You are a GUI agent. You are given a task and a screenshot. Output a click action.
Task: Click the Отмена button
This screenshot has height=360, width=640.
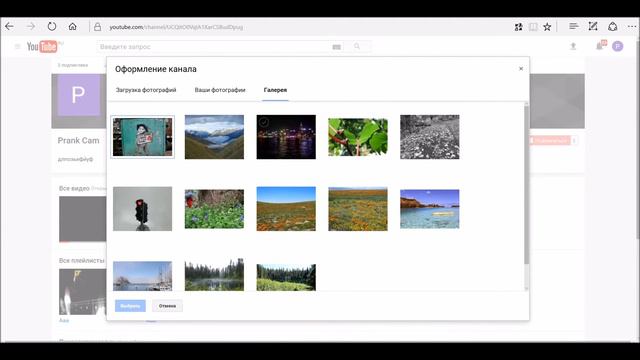click(x=167, y=306)
